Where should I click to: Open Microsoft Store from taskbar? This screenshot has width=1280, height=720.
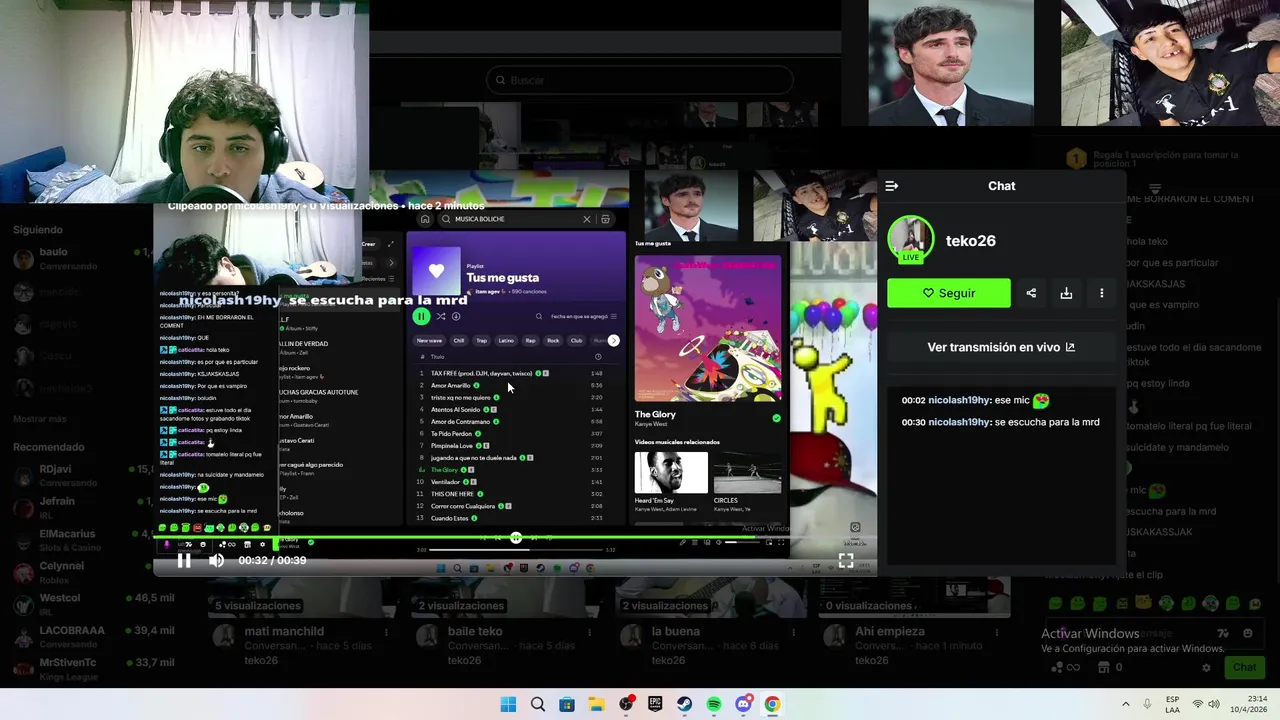pyautogui.click(x=567, y=704)
